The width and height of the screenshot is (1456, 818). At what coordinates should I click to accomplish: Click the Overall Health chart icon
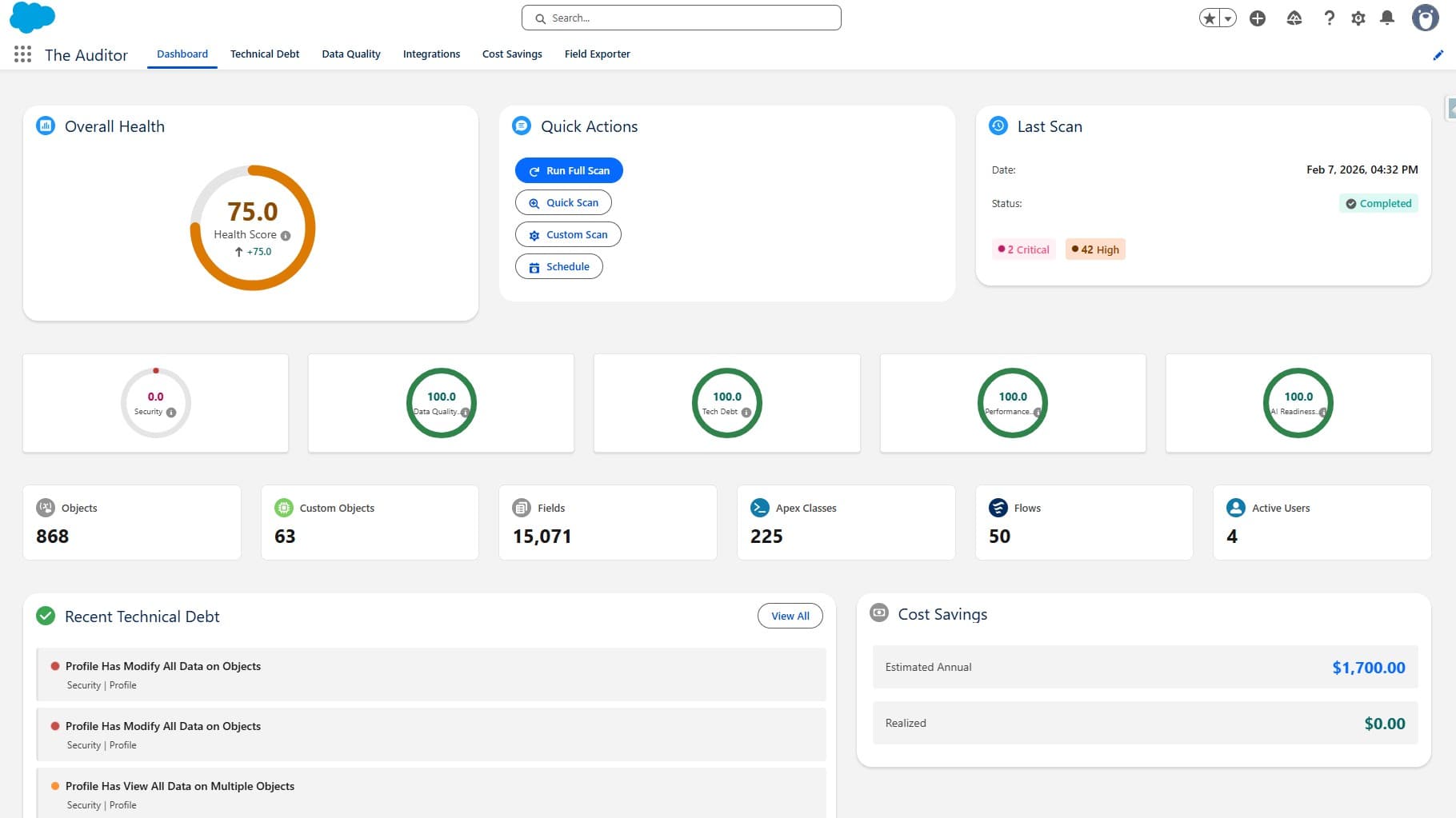coord(46,126)
